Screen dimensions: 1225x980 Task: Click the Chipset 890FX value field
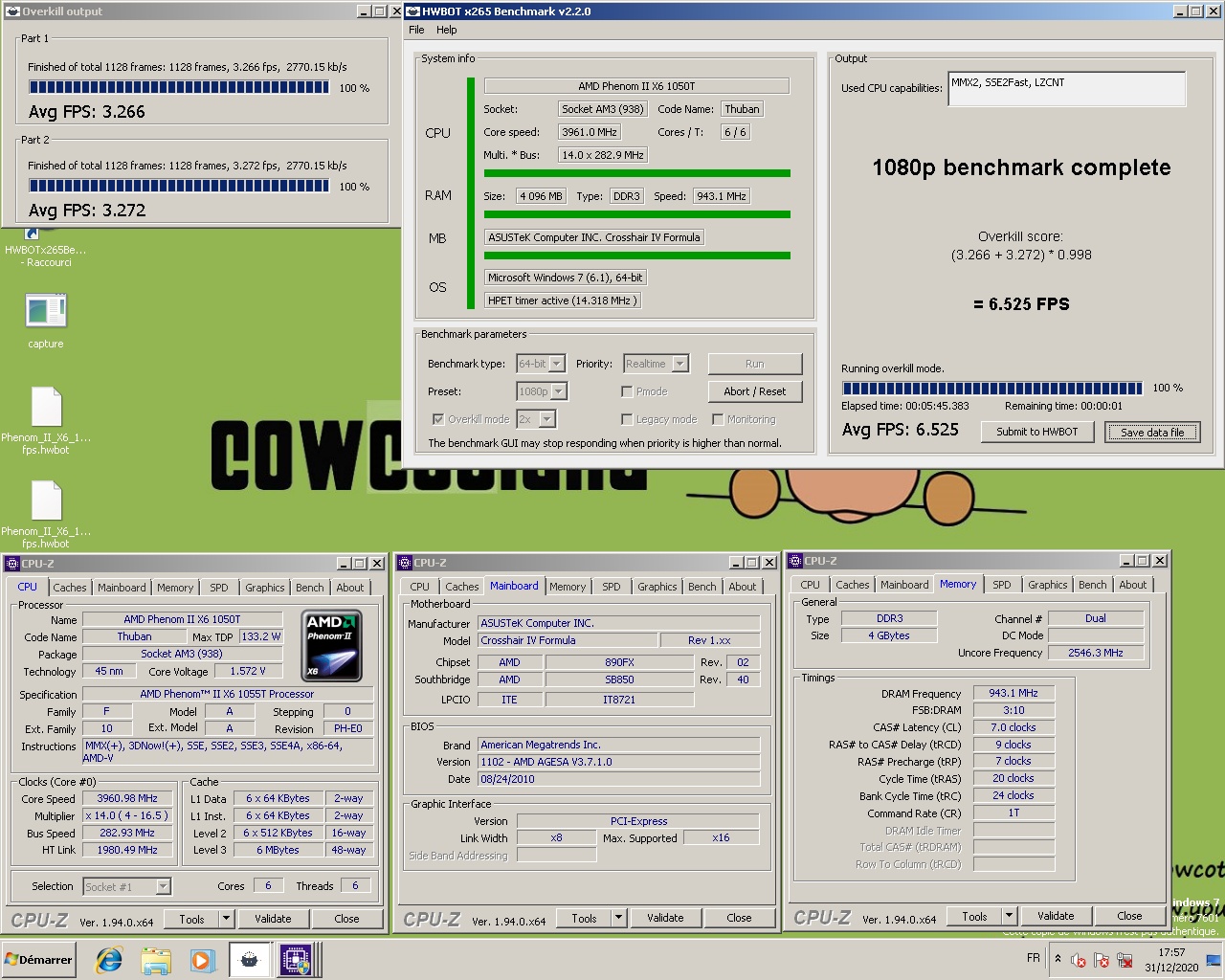coord(619,662)
